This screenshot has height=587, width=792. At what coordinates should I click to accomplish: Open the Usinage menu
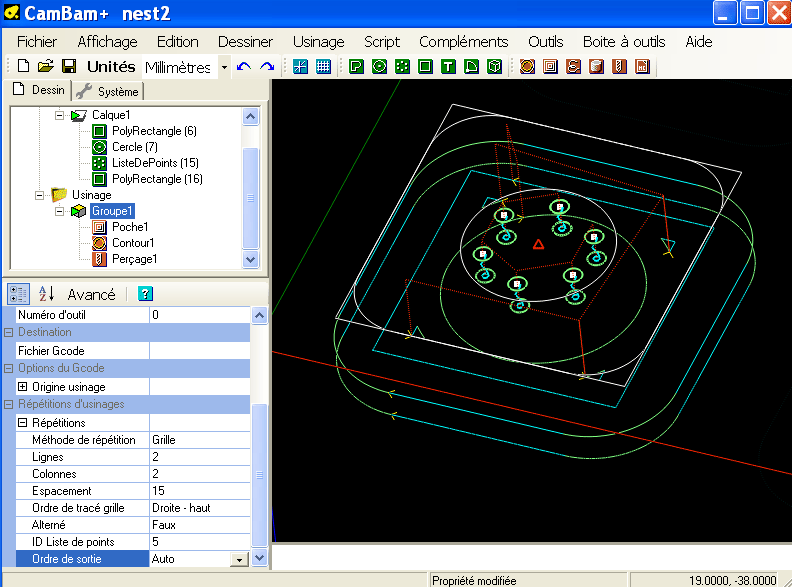pyautogui.click(x=318, y=42)
